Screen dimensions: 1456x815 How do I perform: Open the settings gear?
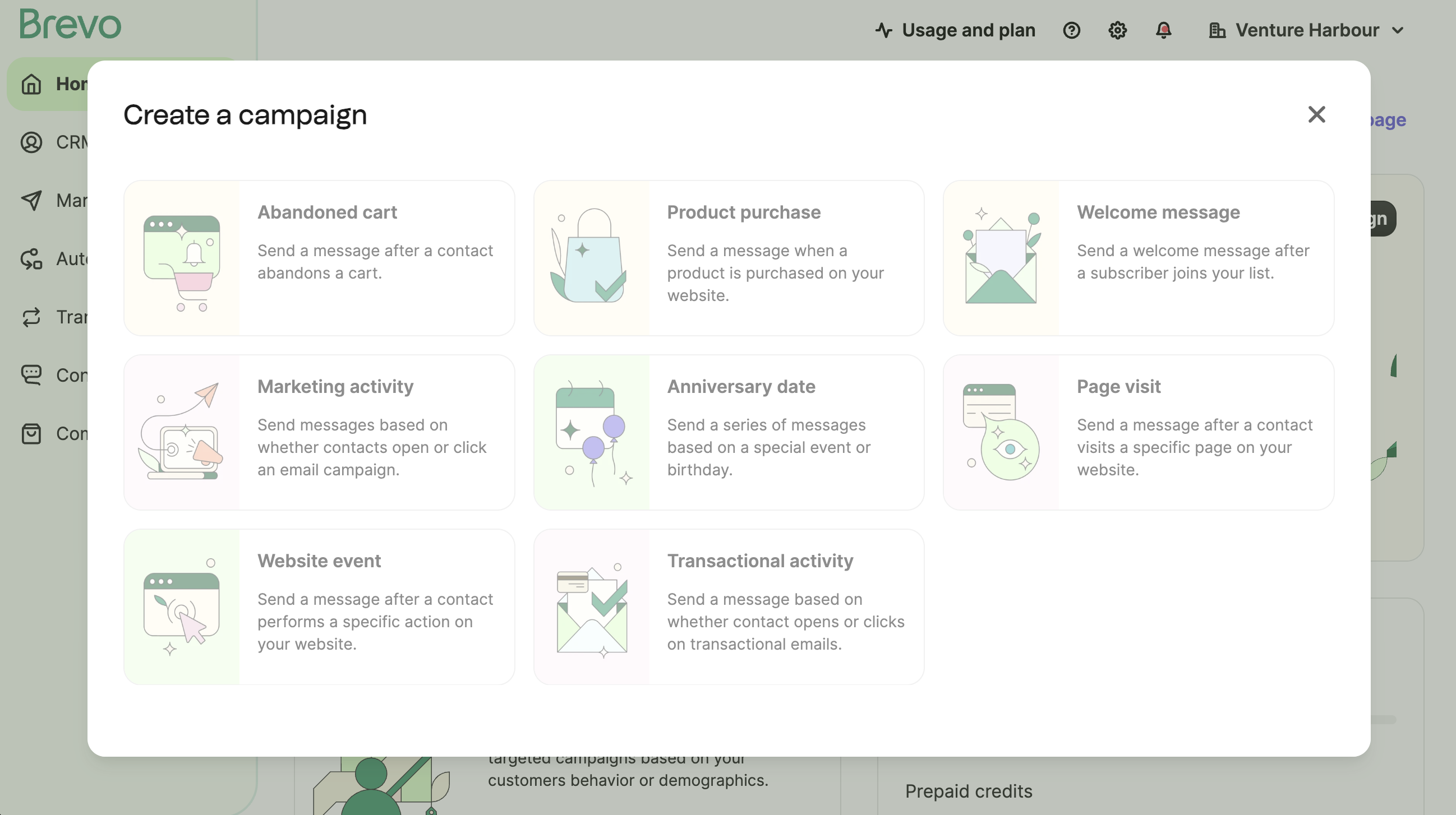pos(1117,30)
